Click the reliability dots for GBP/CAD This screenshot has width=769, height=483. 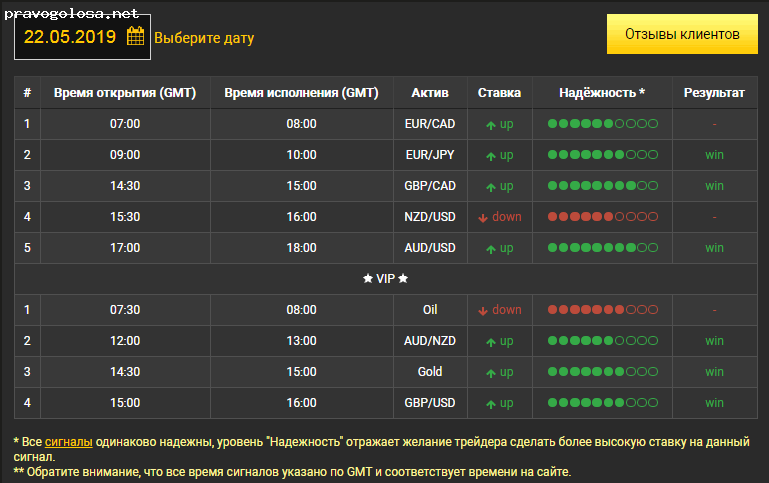click(602, 185)
